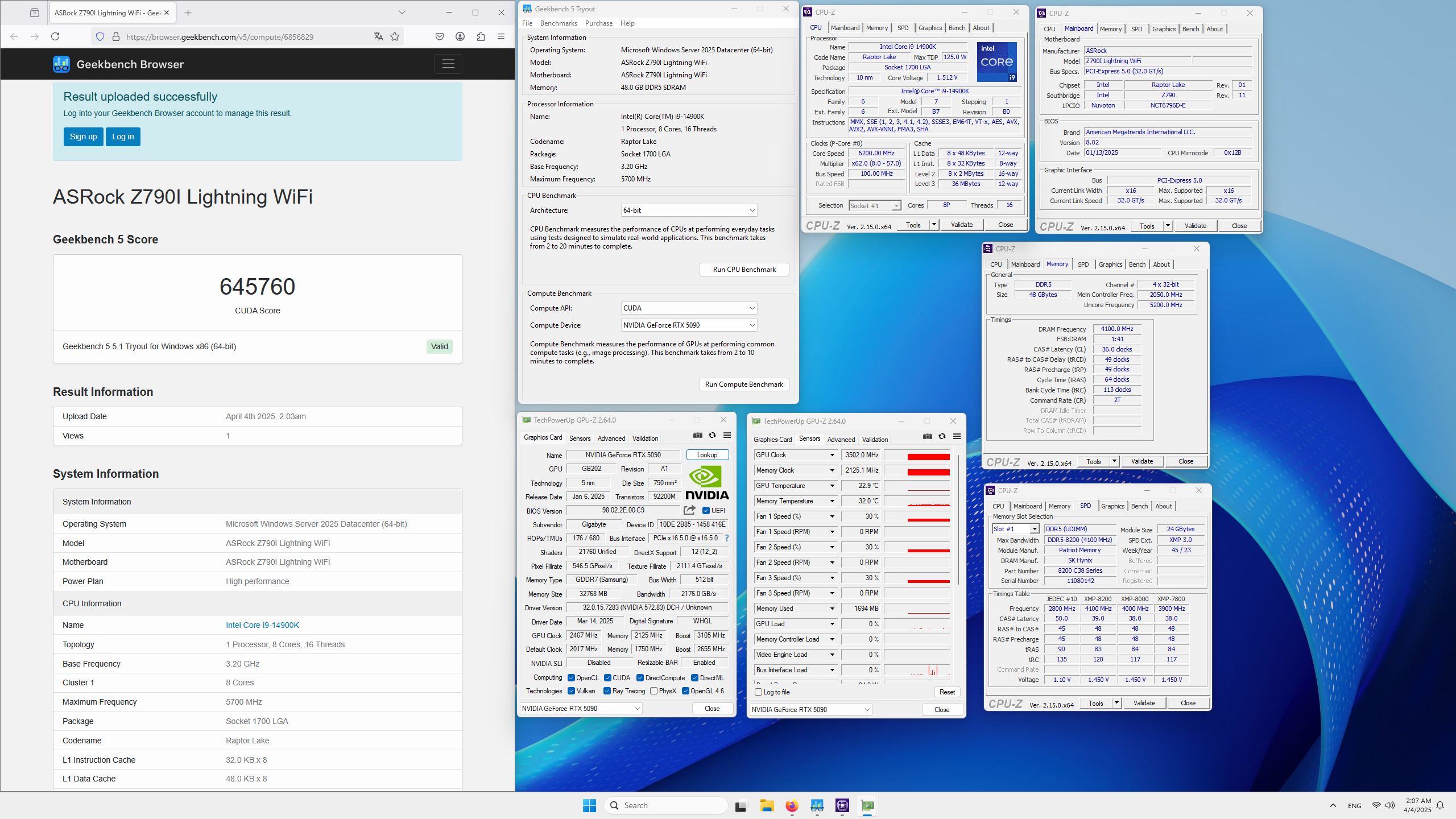The image size is (1456, 819).
Task: Open the Firefox extensions icon
Action: [x=481, y=36]
